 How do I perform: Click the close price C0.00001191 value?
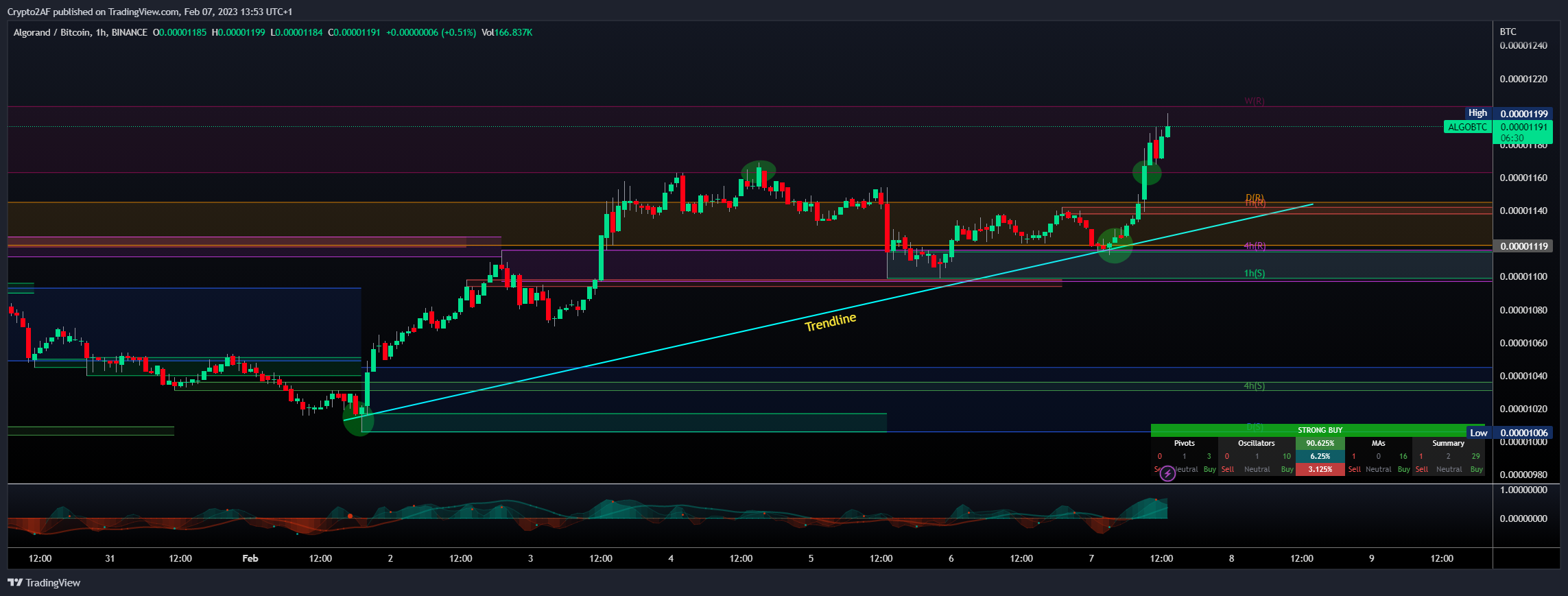click(x=354, y=32)
